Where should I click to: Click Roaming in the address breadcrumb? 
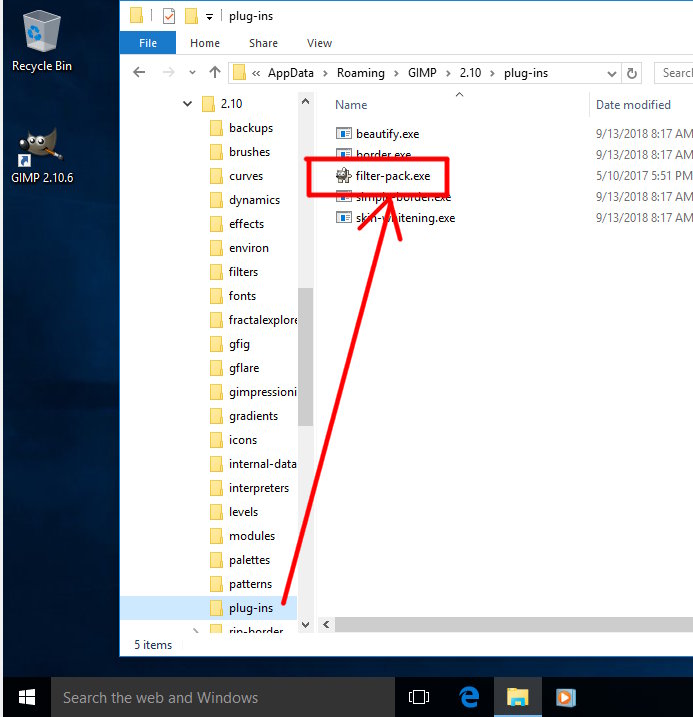[x=361, y=73]
